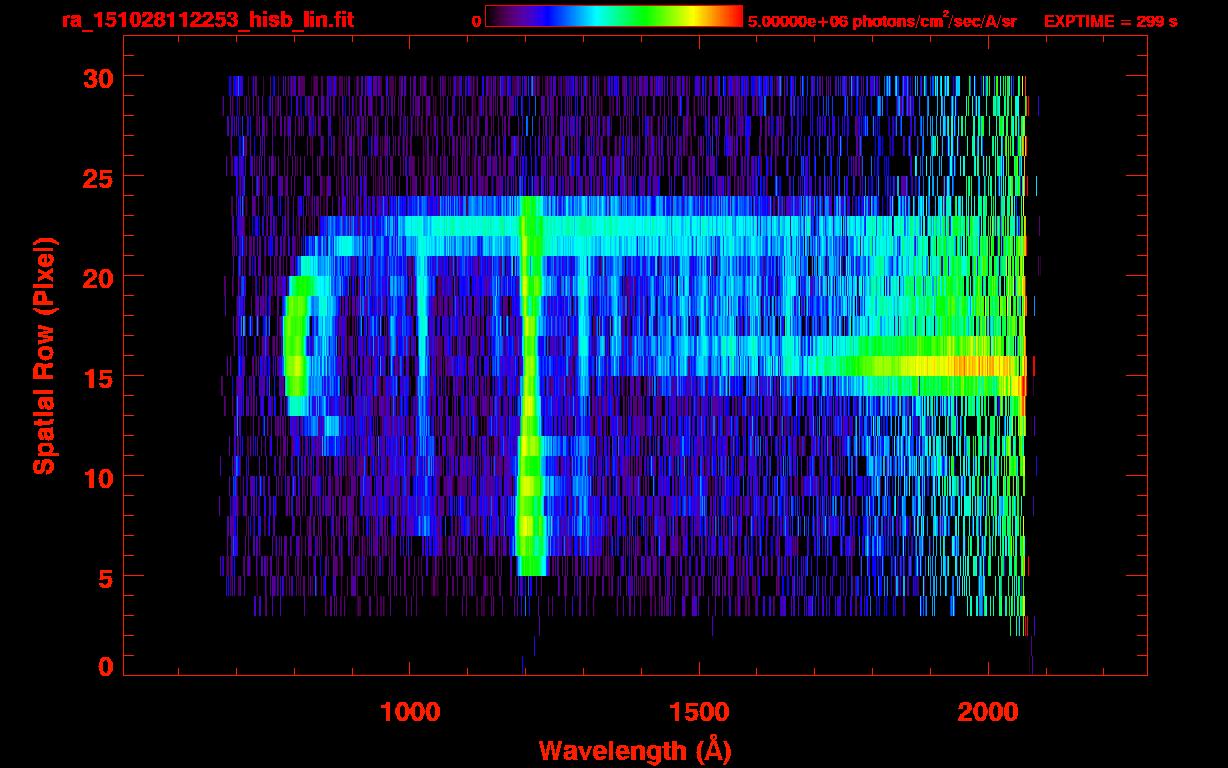This screenshot has height=768, width=1228.
Task: Click the 1500 wavelength tick label
Action: coord(698,711)
